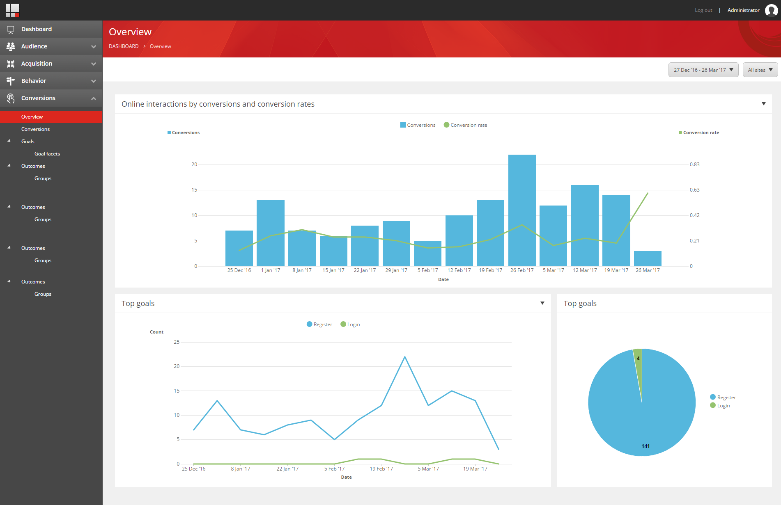Click the tallest bar for 26 Feb '17
The image size is (781, 505).
click(522, 210)
